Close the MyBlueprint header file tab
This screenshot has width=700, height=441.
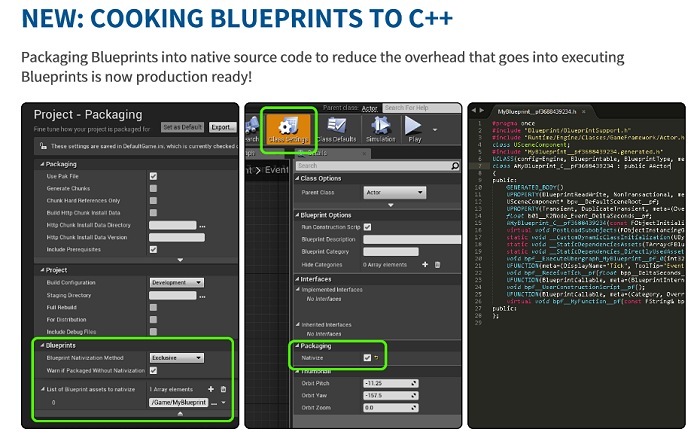click(x=583, y=112)
